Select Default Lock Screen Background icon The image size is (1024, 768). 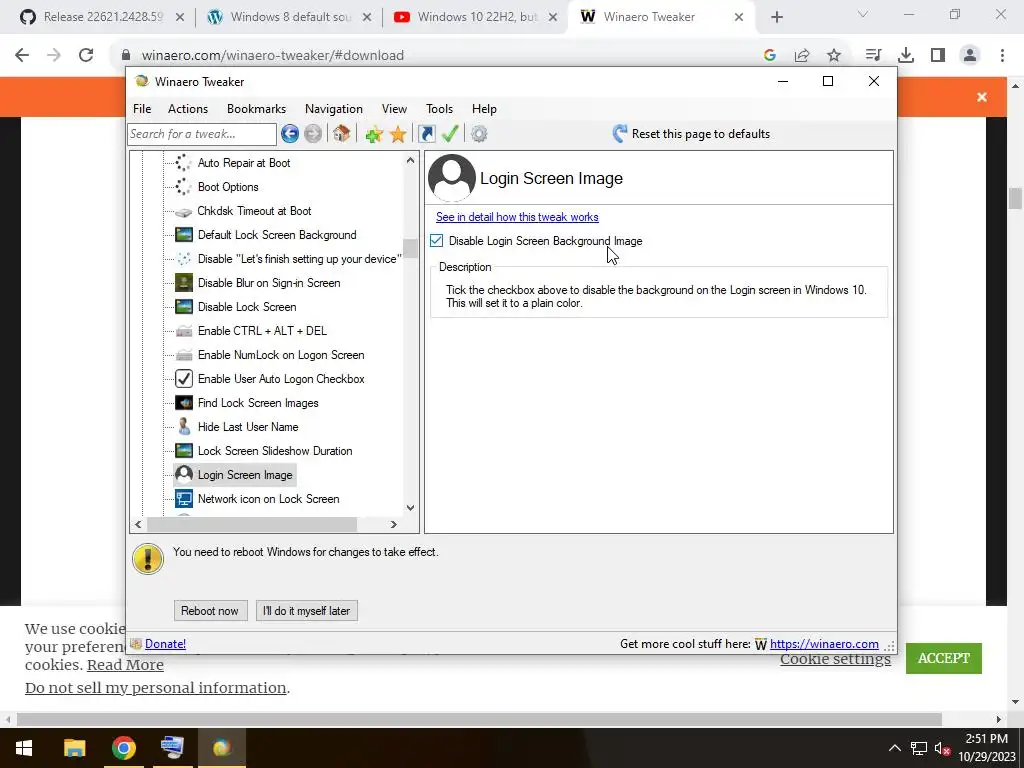pos(184,235)
